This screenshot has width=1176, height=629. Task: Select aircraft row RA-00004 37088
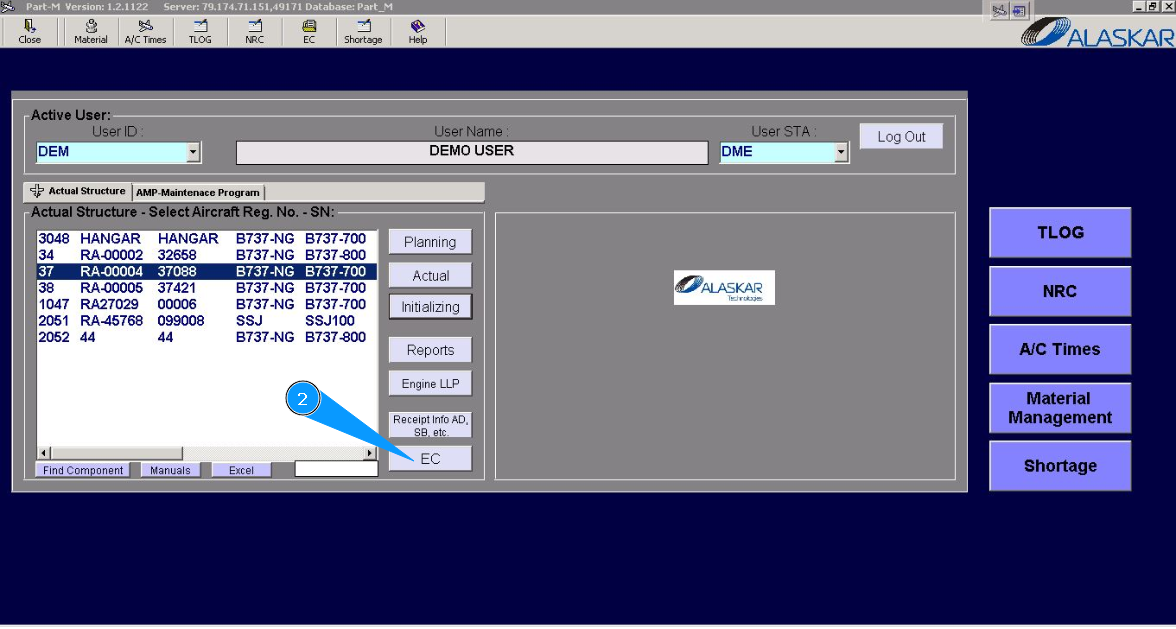coord(207,271)
